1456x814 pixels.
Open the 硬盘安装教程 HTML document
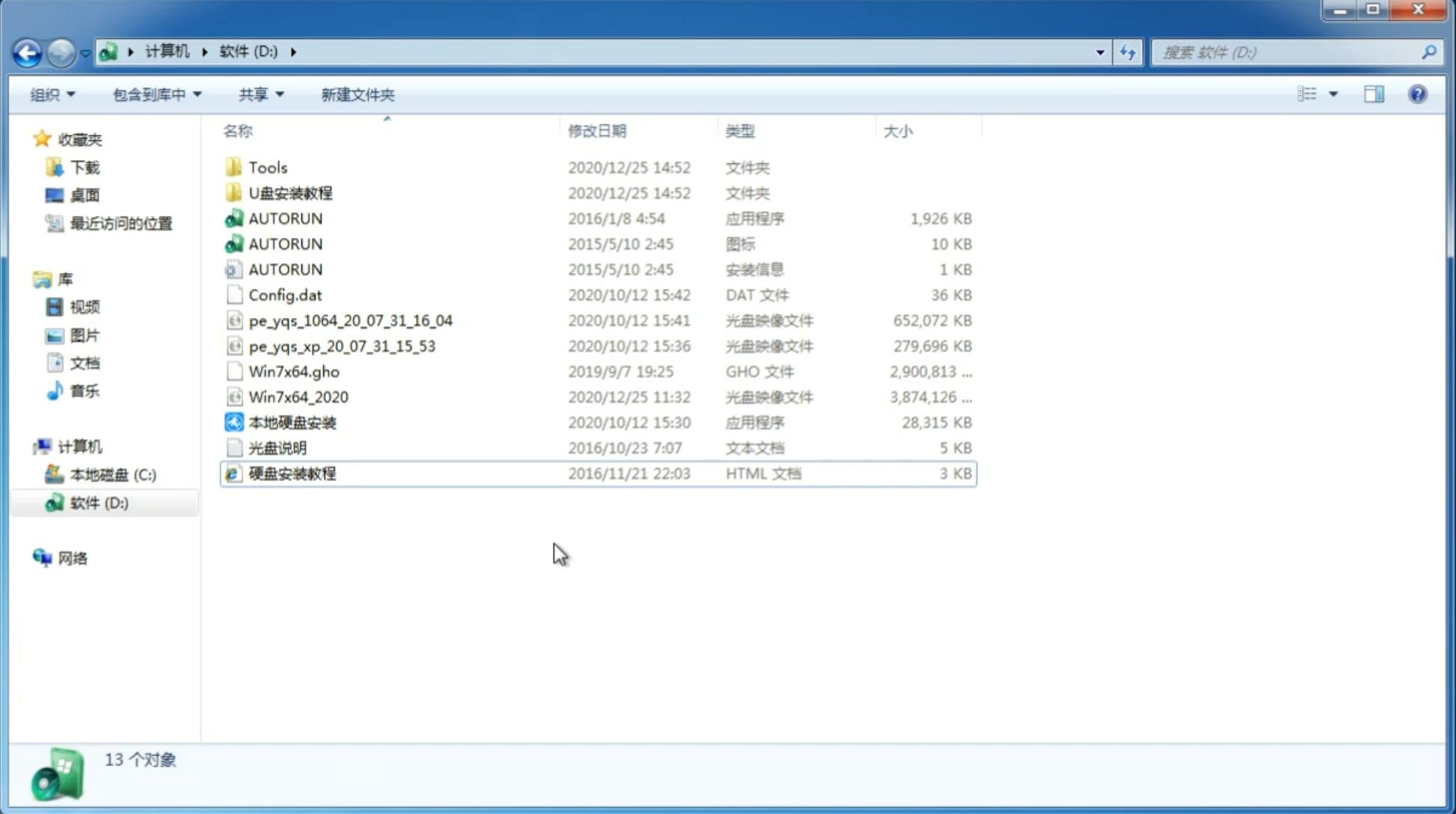click(292, 473)
